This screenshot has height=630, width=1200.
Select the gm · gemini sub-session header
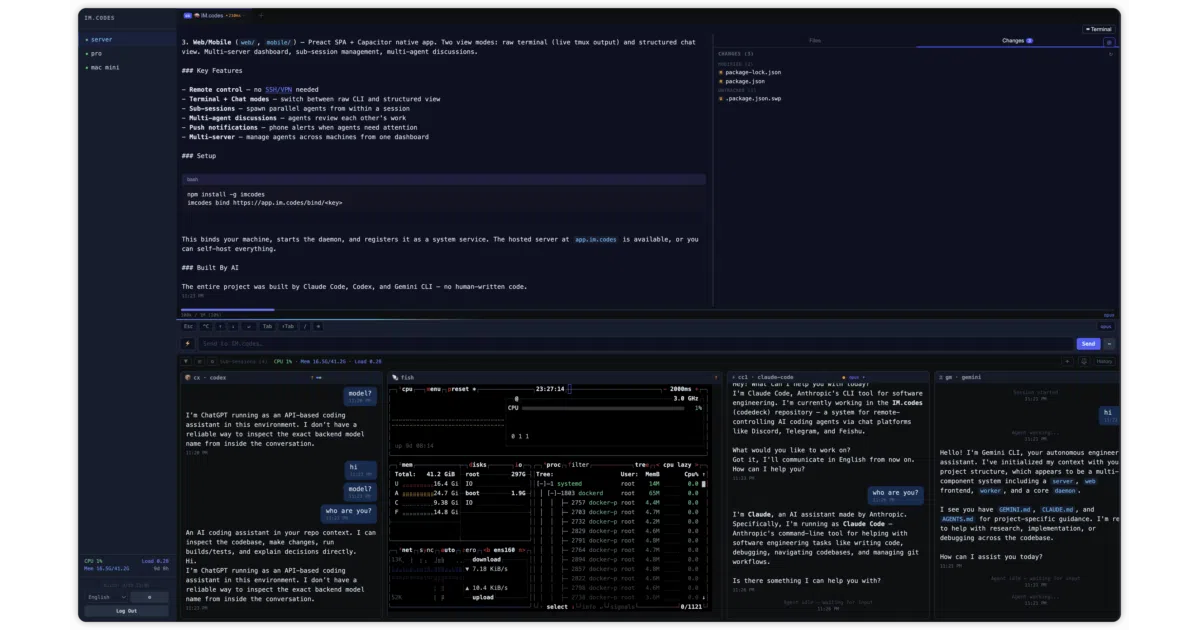(x=1027, y=377)
